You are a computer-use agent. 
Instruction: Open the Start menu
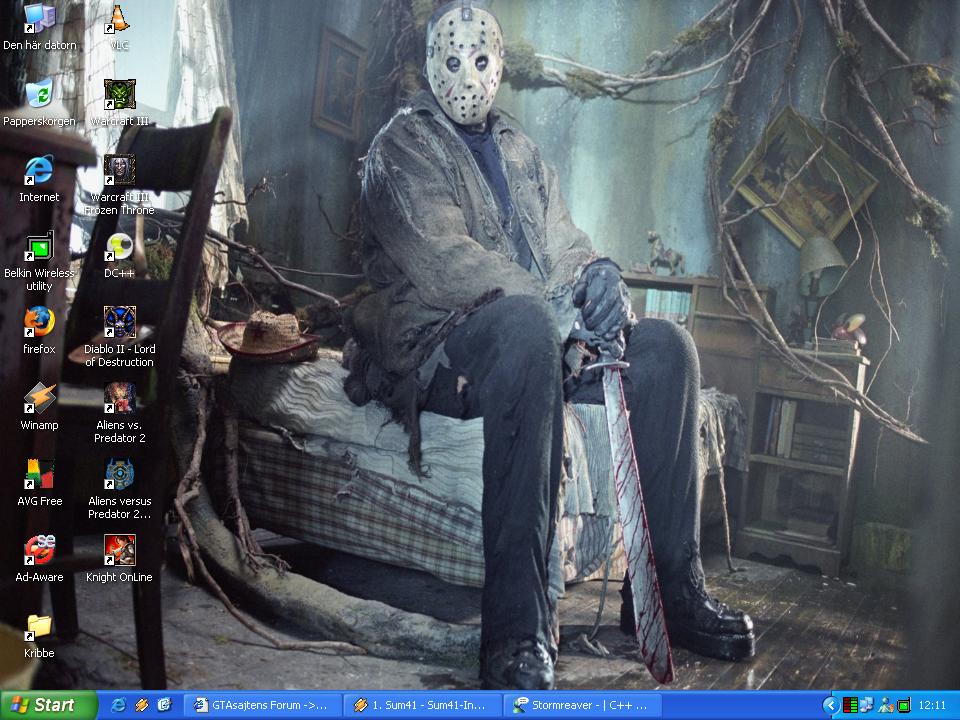[48, 705]
